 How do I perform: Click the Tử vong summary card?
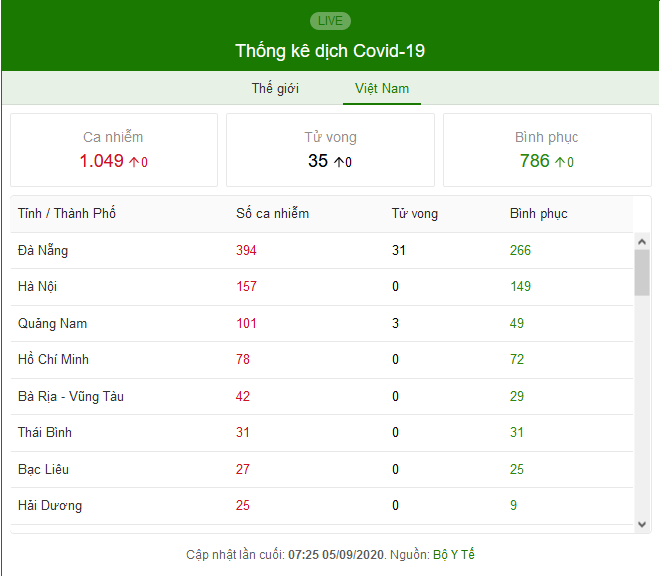point(330,150)
